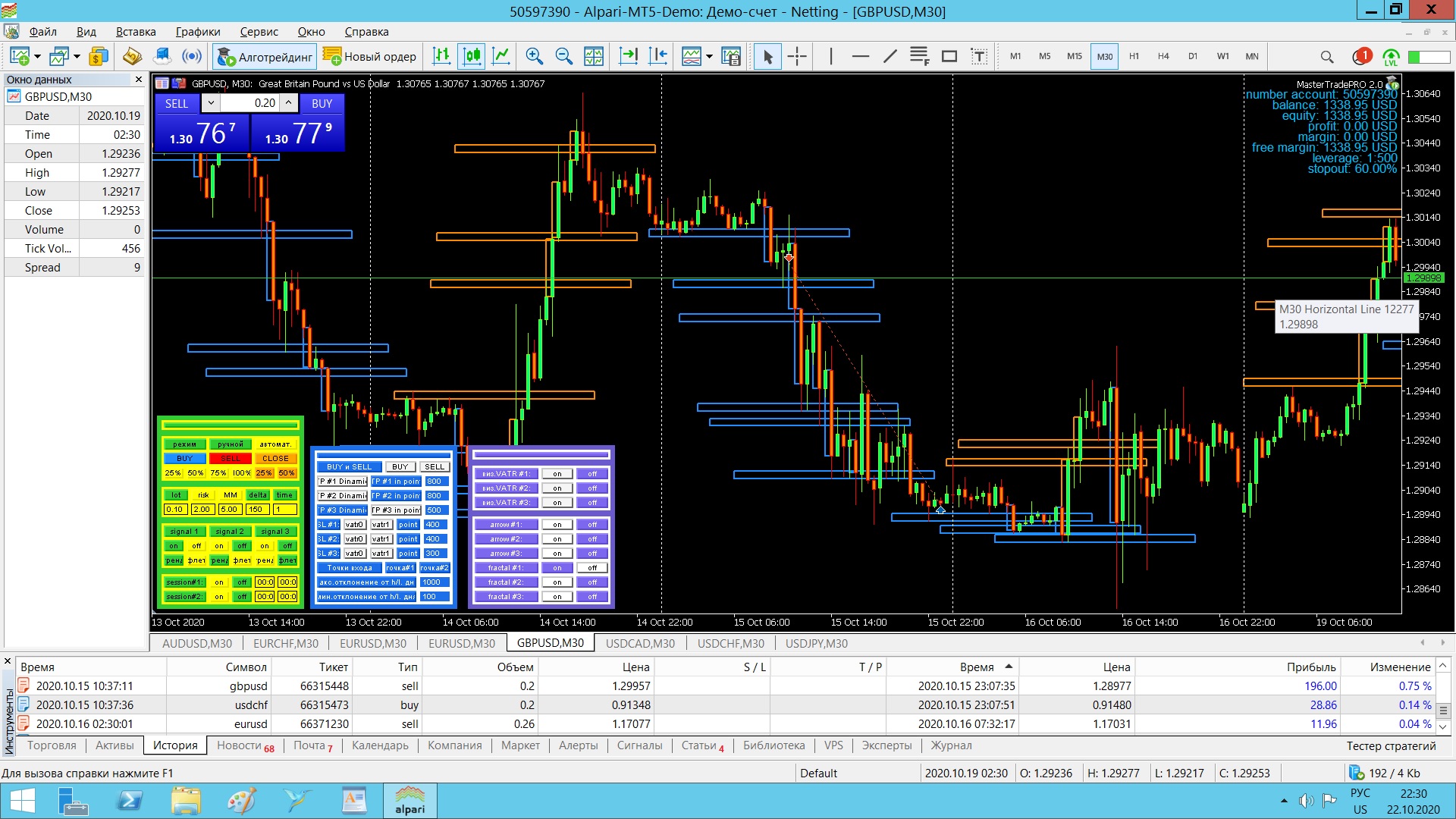The width and height of the screenshot is (1456, 819).
Task: Open the toolbar search magnifier
Action: 1326,57
